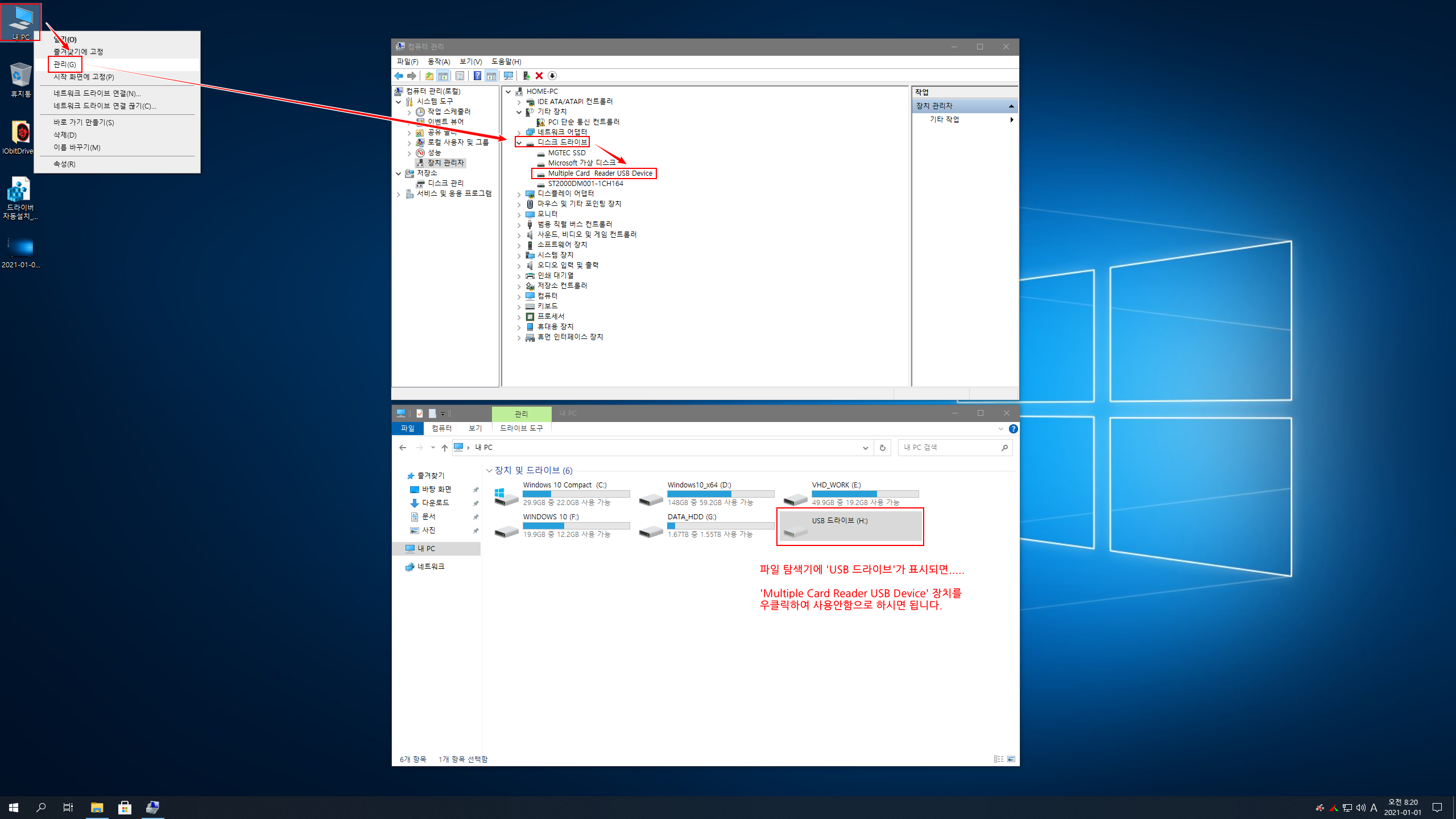Open the address bar history dropdown in Explorer

pos(865,448)
